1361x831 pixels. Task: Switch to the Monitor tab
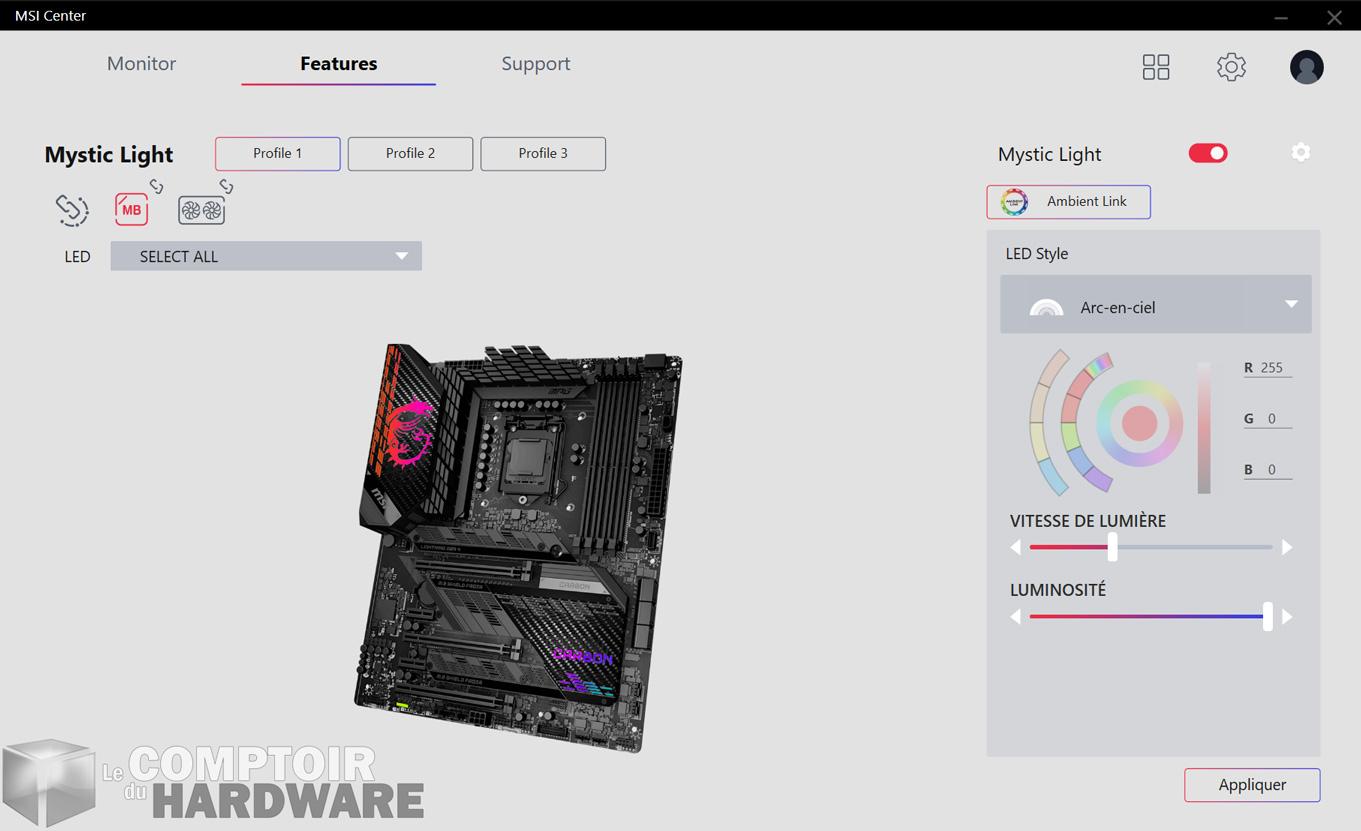(141, 63)
